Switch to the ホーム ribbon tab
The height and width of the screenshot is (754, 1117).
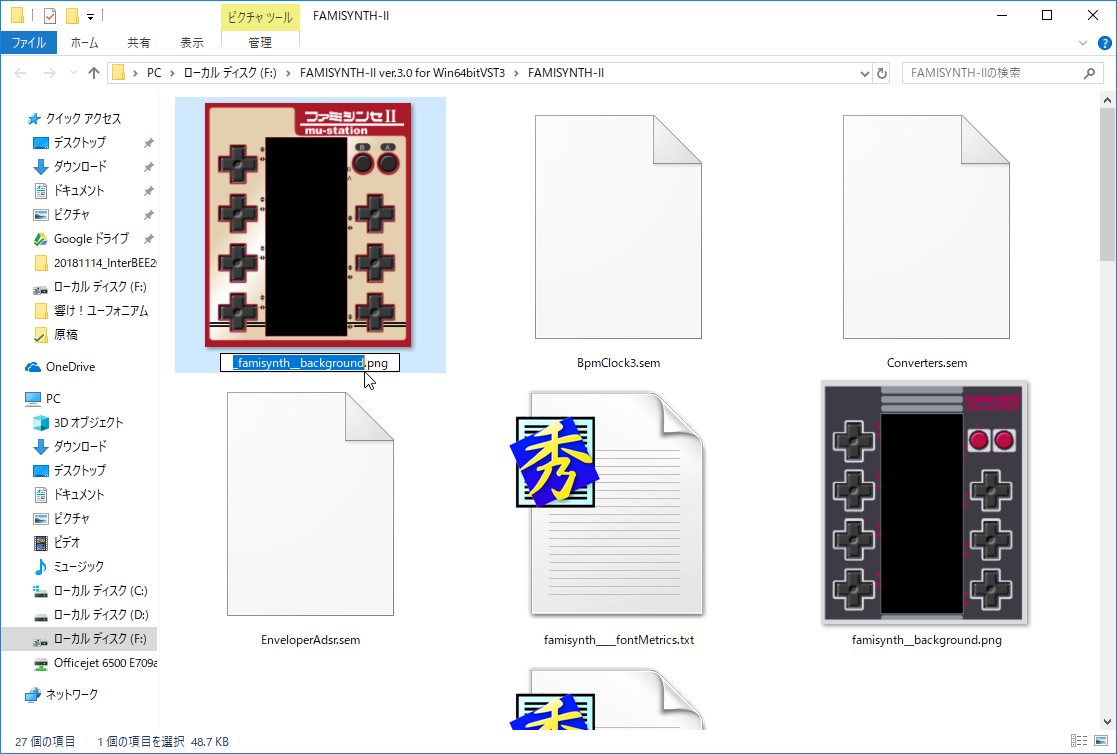click(84, 43)
